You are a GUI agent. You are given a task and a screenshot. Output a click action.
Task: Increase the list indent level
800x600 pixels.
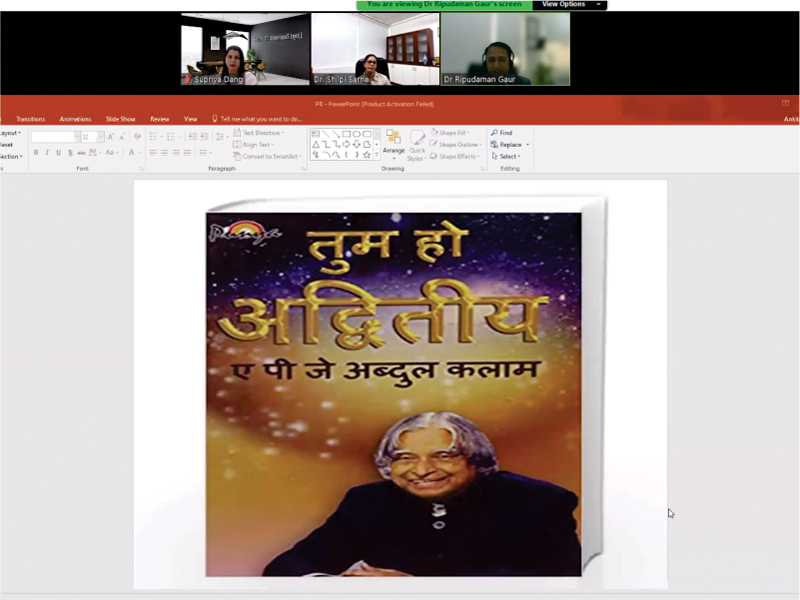click(204, 137)
